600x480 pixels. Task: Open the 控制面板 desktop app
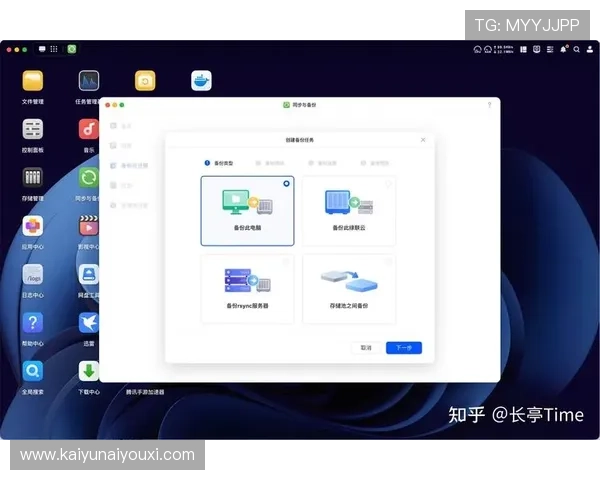click(x=33, y=129)
